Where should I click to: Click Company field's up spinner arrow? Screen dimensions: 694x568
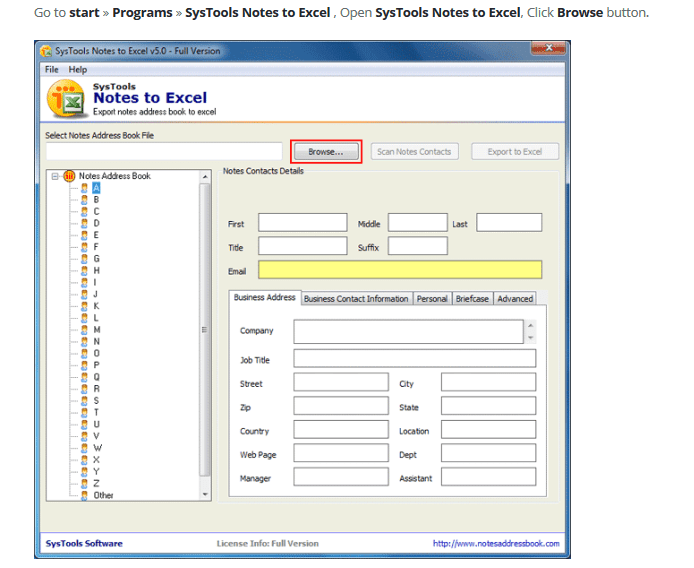pos(530,325)
